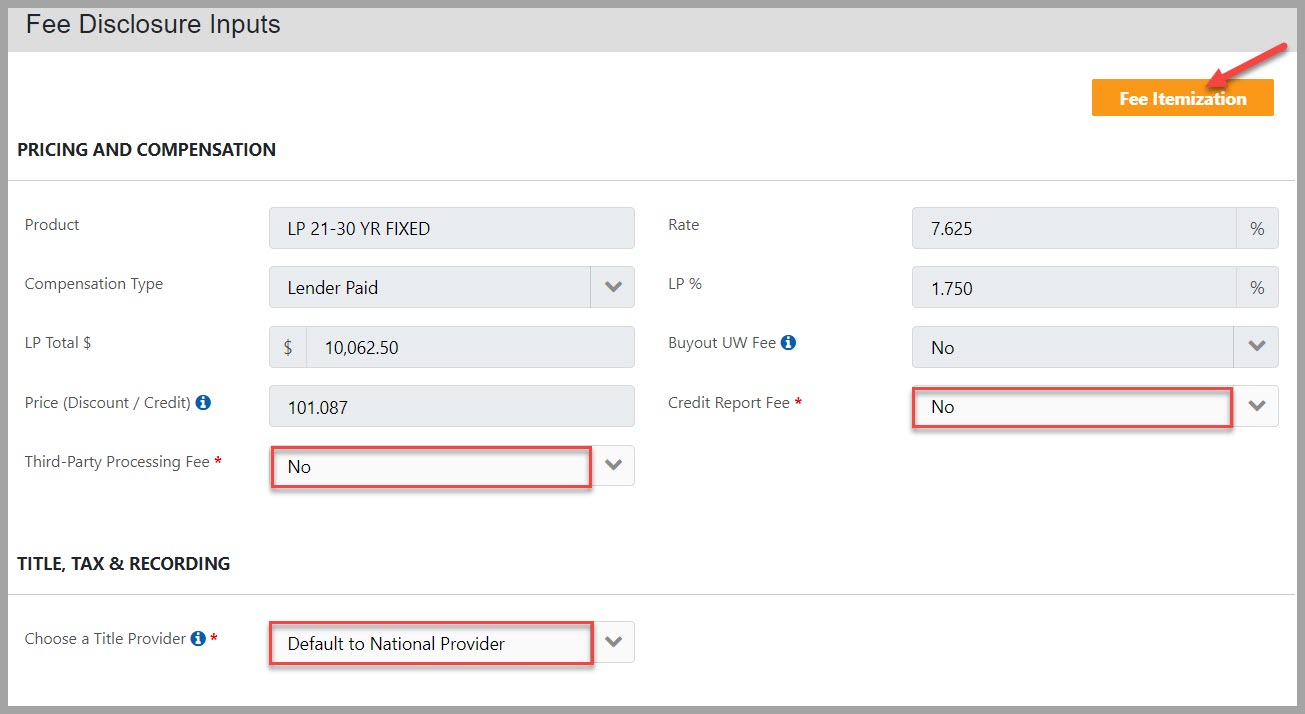Screen dimensions: 1305x714
Task: Click the TITLE, TAX & RECORDING section heading
Action: click(122, 563)
